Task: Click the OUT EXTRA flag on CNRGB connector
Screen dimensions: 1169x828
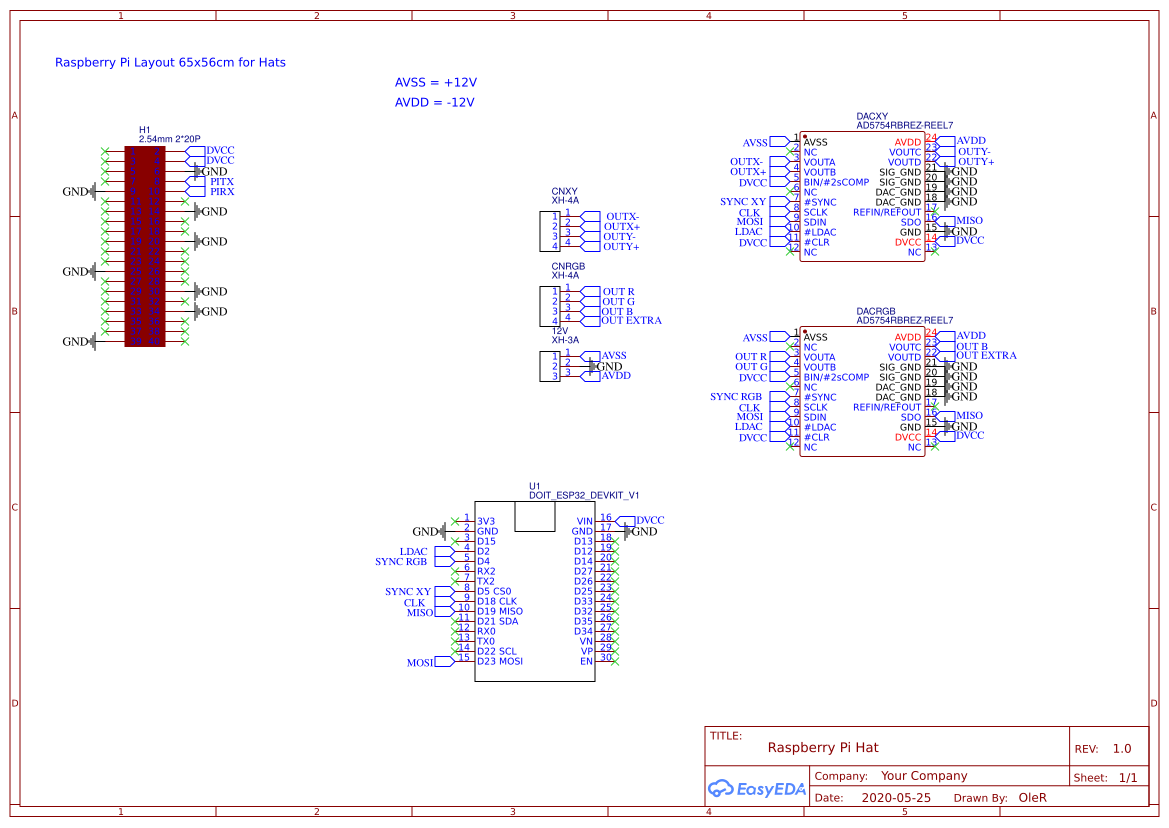Action: click(x=630, y=321)
